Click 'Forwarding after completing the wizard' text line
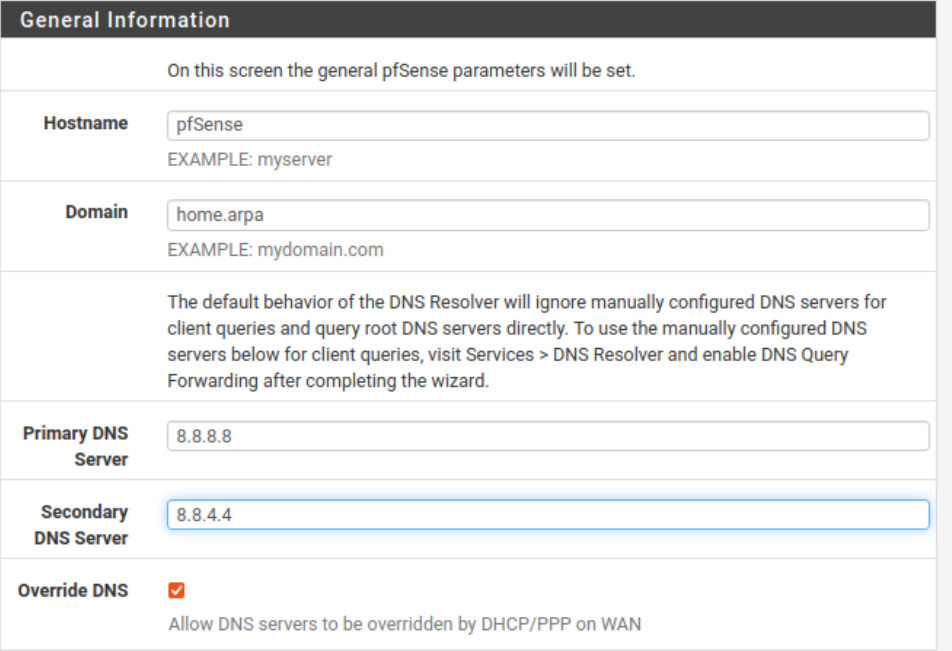 (328, 381)
